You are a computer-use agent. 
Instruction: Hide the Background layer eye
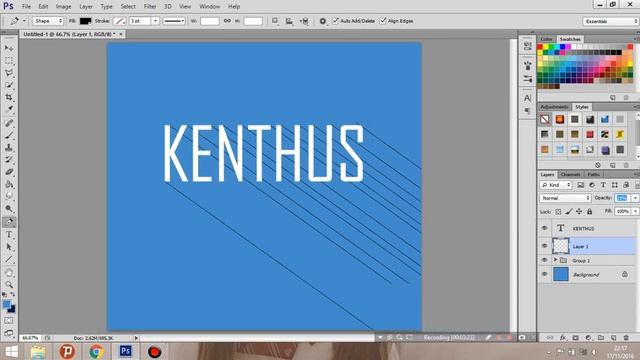point(544,274)
